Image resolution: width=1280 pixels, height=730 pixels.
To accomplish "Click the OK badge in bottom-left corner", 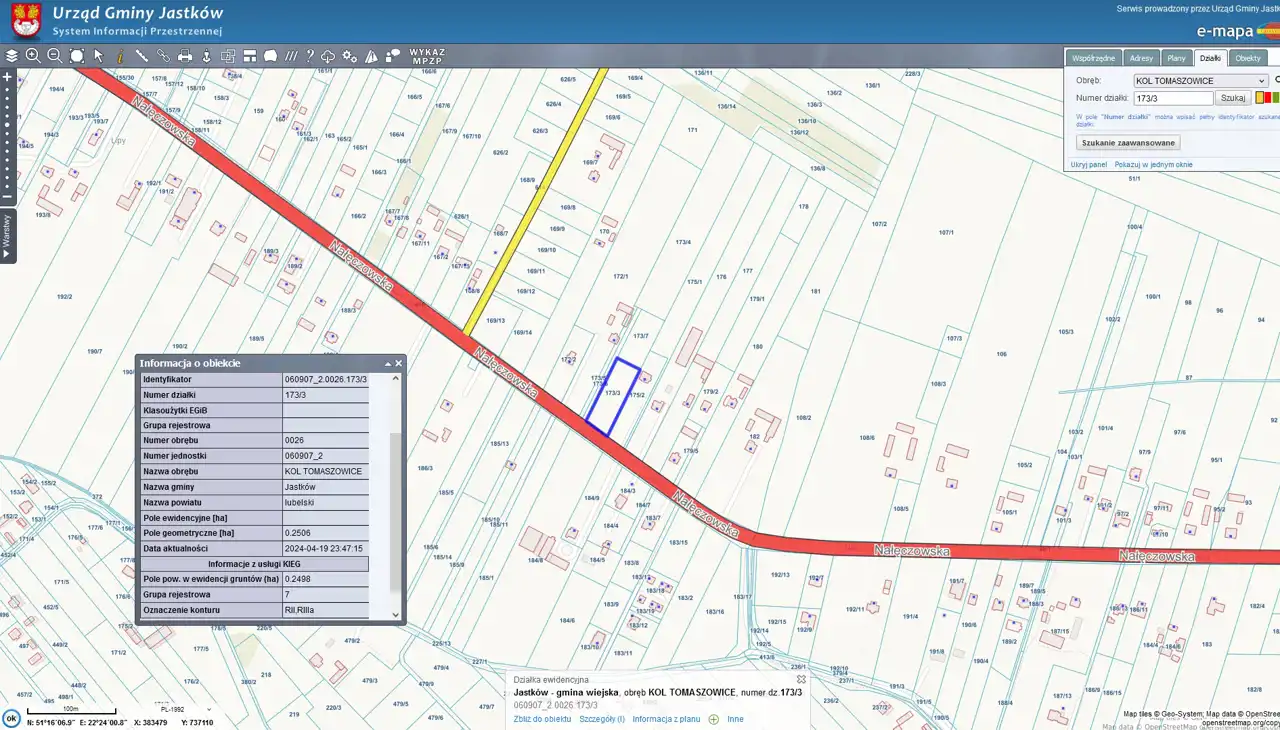I will [11, 718].
